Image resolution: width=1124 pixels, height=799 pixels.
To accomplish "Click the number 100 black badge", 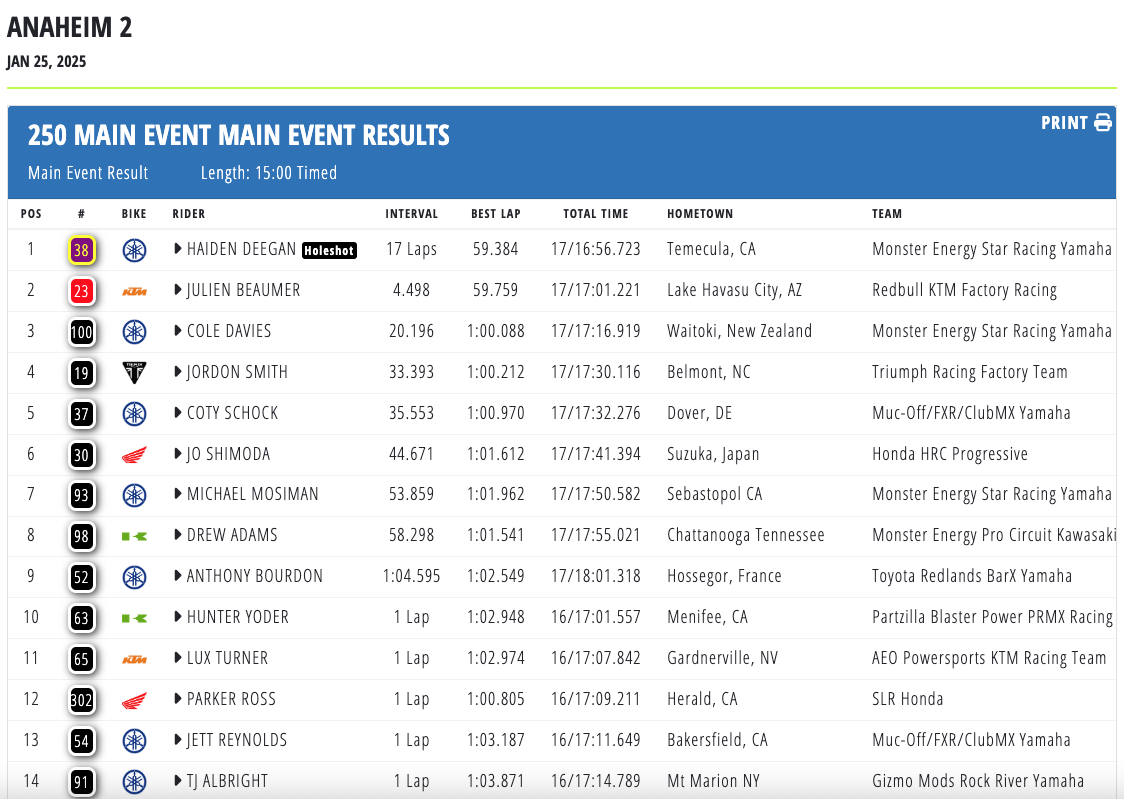I will pyautogui.click(x=82, y=332).
